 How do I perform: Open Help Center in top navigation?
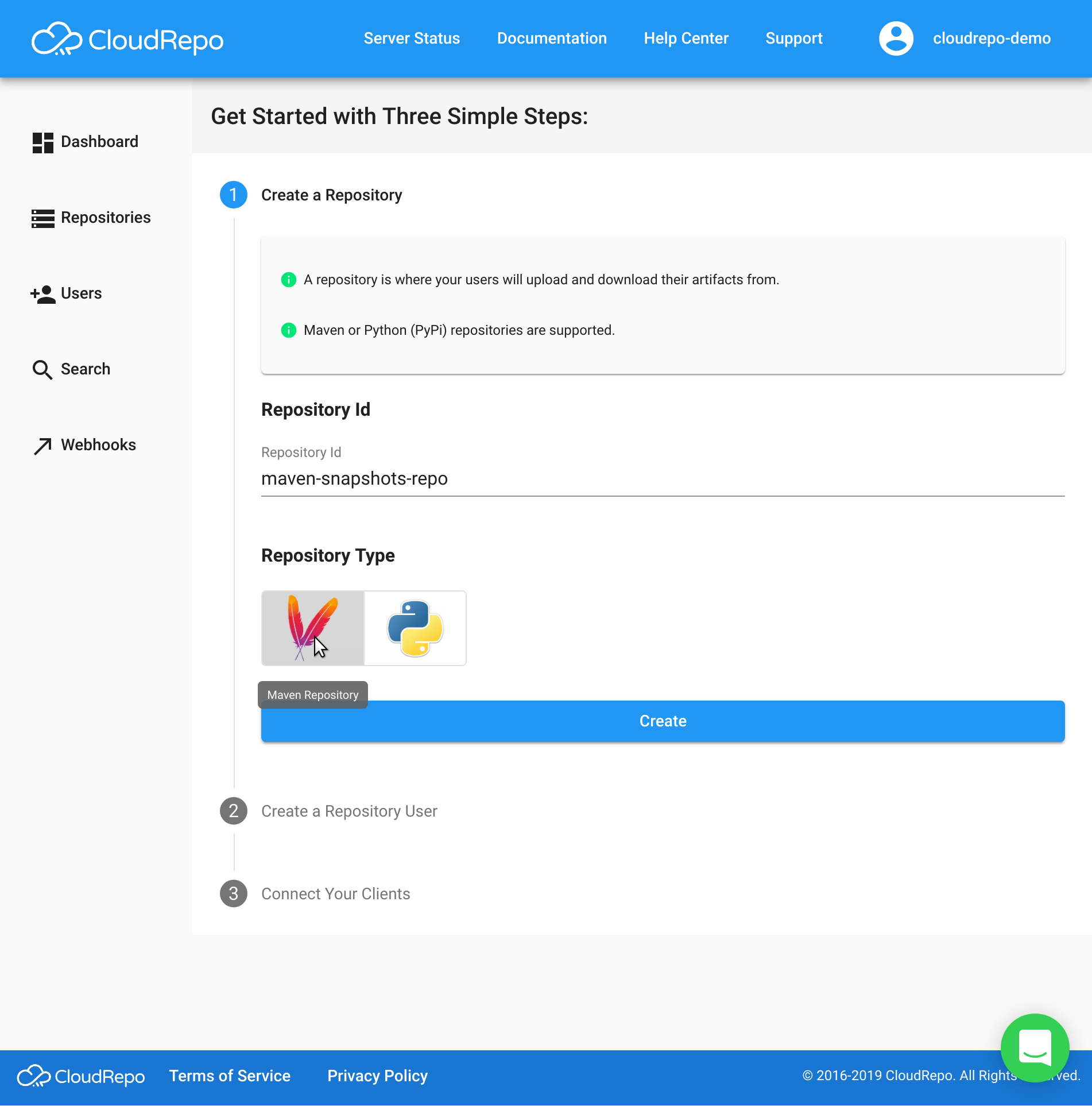pos(686,38)
